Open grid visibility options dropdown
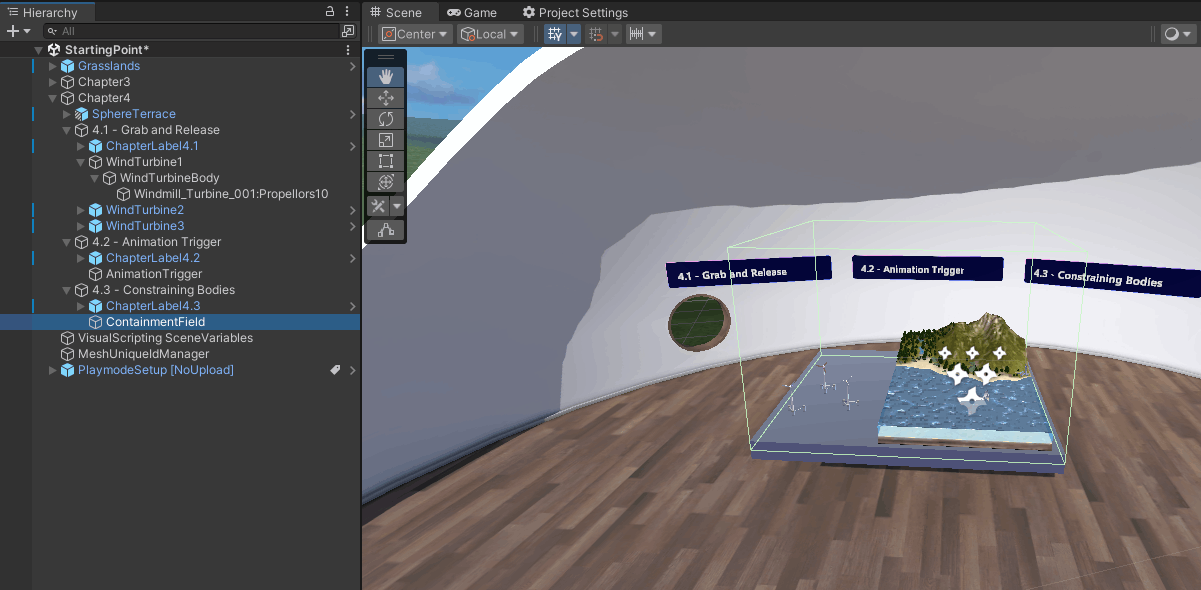 (x=574, y=34)
